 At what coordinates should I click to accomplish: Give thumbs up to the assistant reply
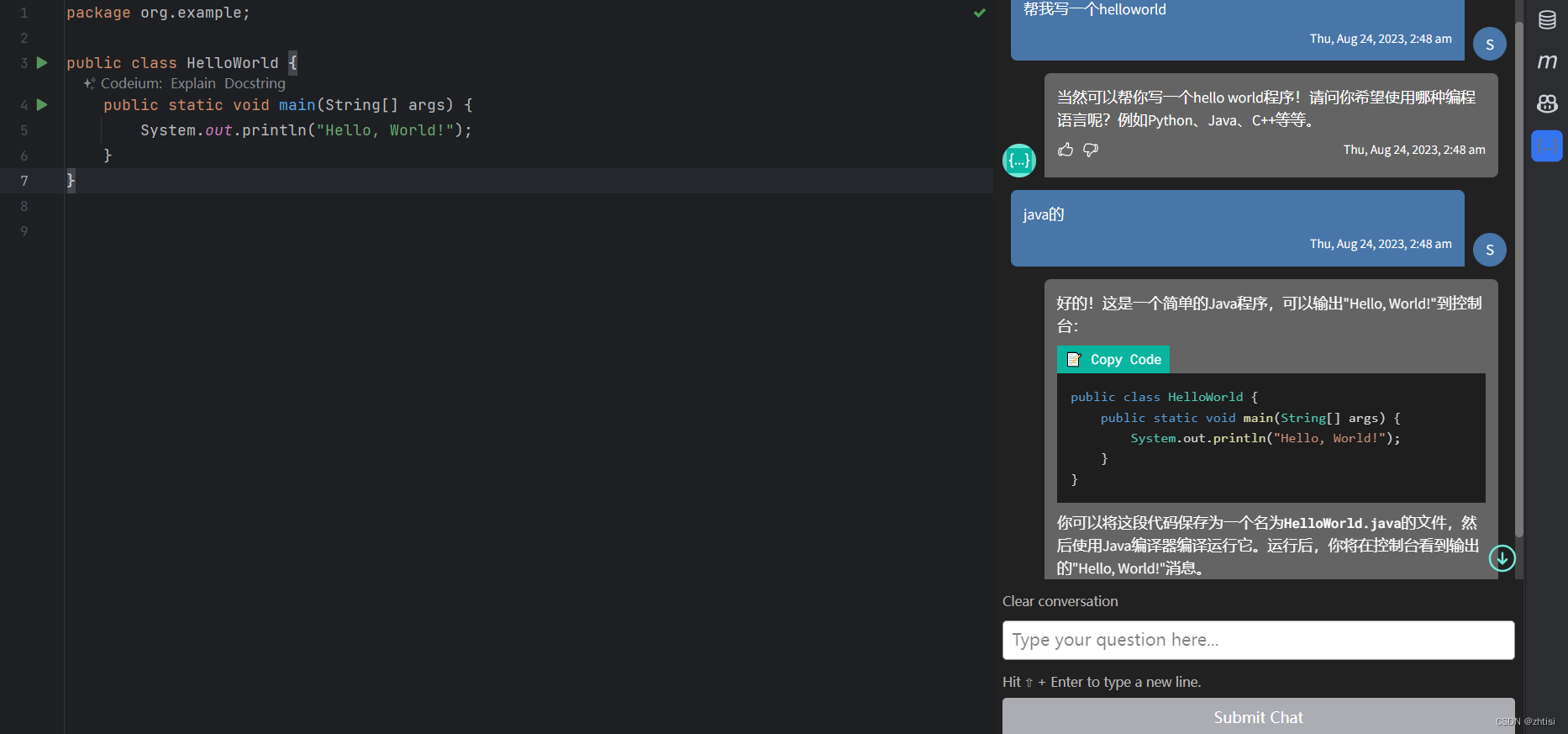pyautogui.click(x=1066, y=150)
